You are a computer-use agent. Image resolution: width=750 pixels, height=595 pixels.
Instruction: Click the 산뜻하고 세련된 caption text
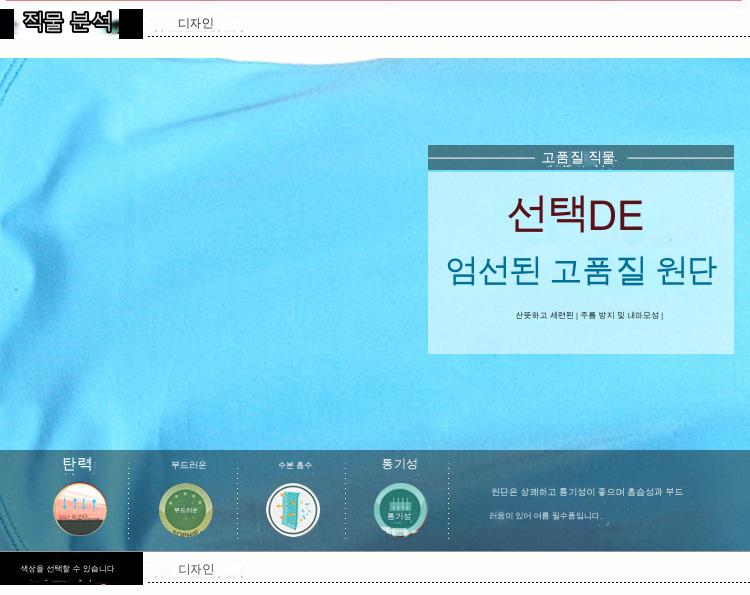pyautogui.click(x=544, y=315)
